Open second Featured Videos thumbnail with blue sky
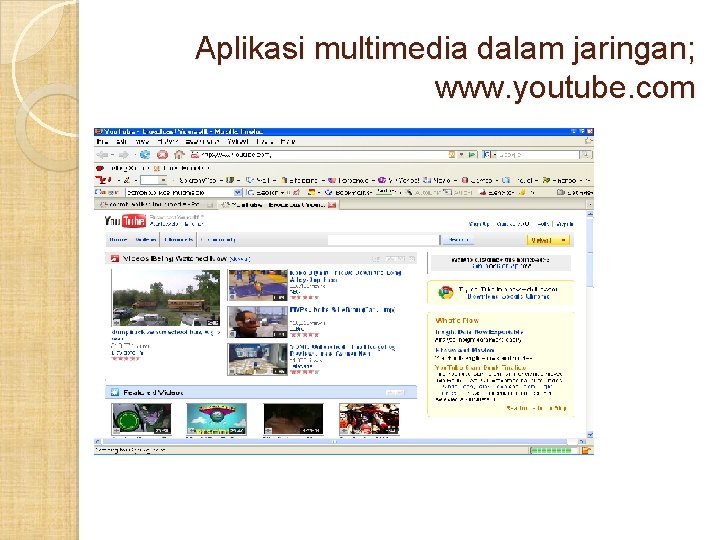This screenshot has width=720, height=540. pos(217,419)
